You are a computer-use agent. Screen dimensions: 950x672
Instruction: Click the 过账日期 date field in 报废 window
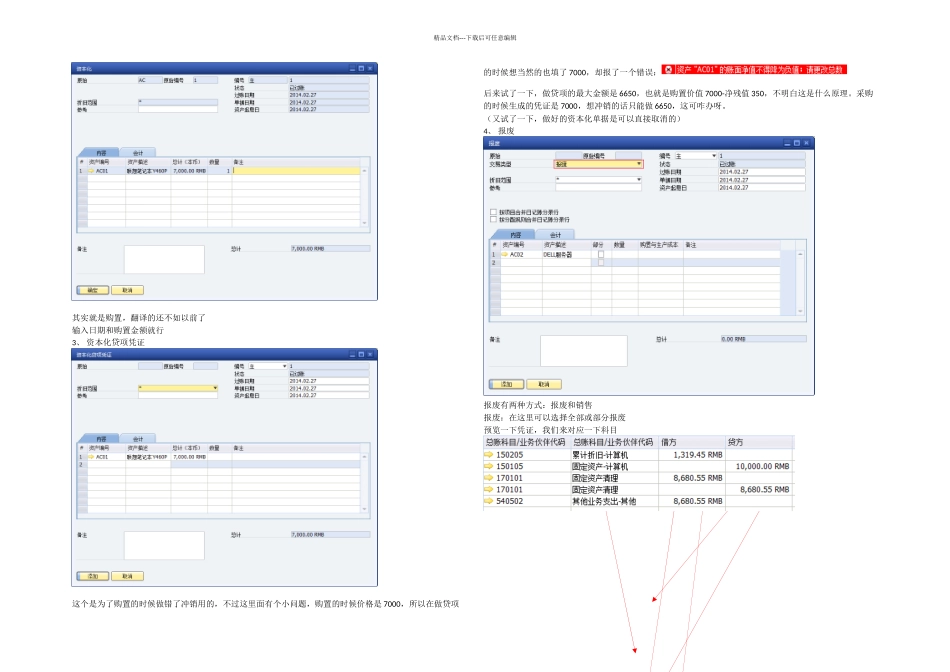pyautogui.click(x=762, y=172)
